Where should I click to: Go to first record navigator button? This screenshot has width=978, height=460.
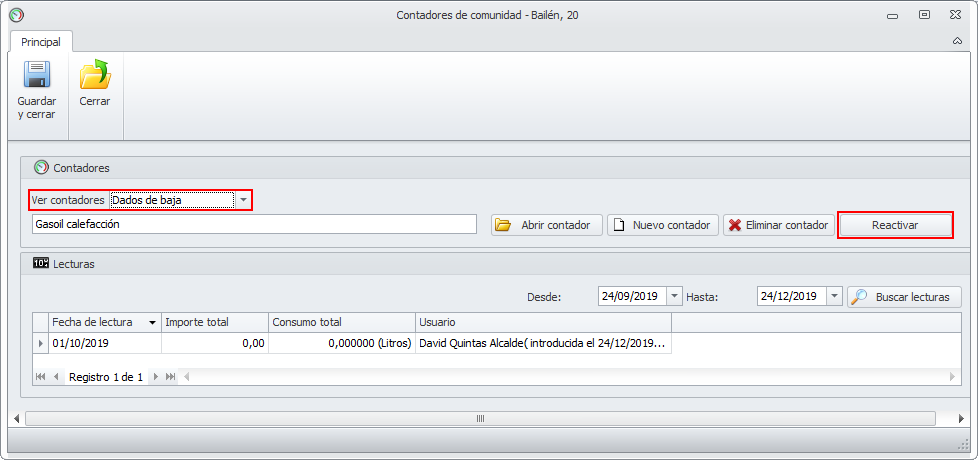pyautogui.click(x=41, y=376)
